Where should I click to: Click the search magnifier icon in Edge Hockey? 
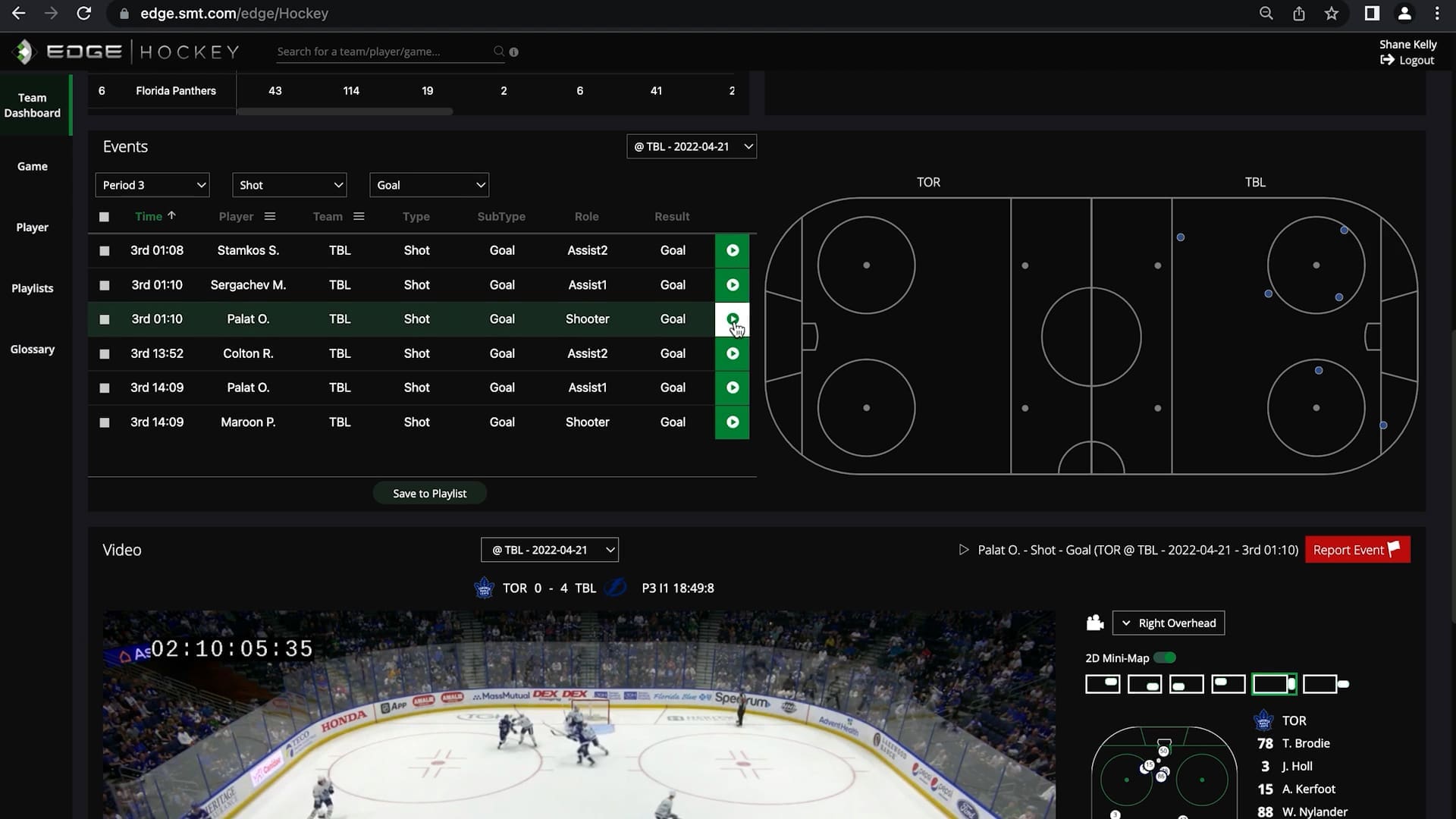498,52
